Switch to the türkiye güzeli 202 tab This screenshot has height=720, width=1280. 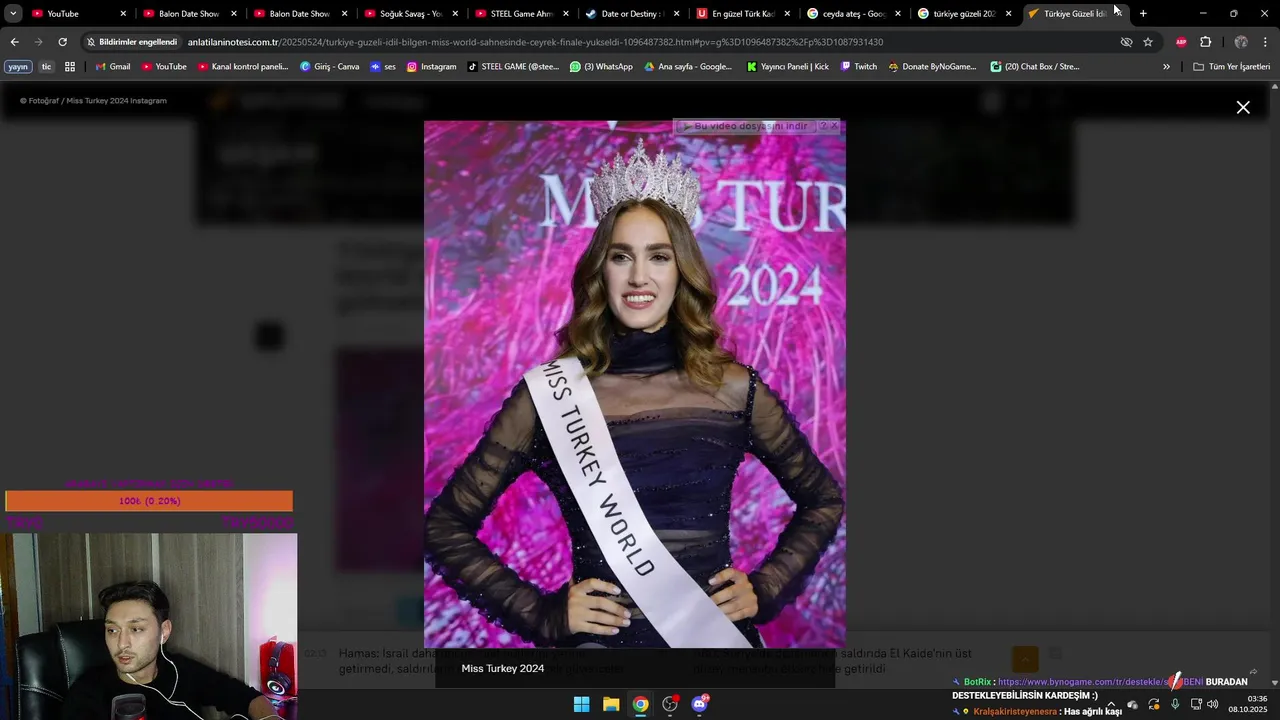click(x=965, y=13)
